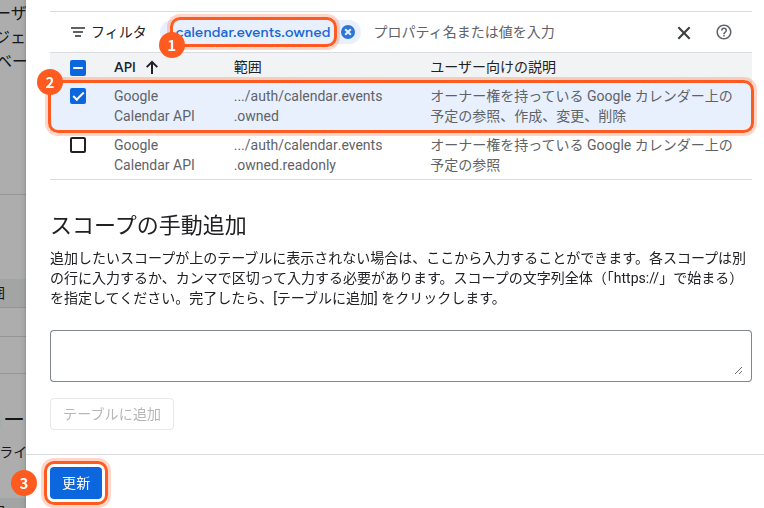This screenshot has height=508, width=764.
Task: Click the 範囲 column header
Action: coord(248,67)
